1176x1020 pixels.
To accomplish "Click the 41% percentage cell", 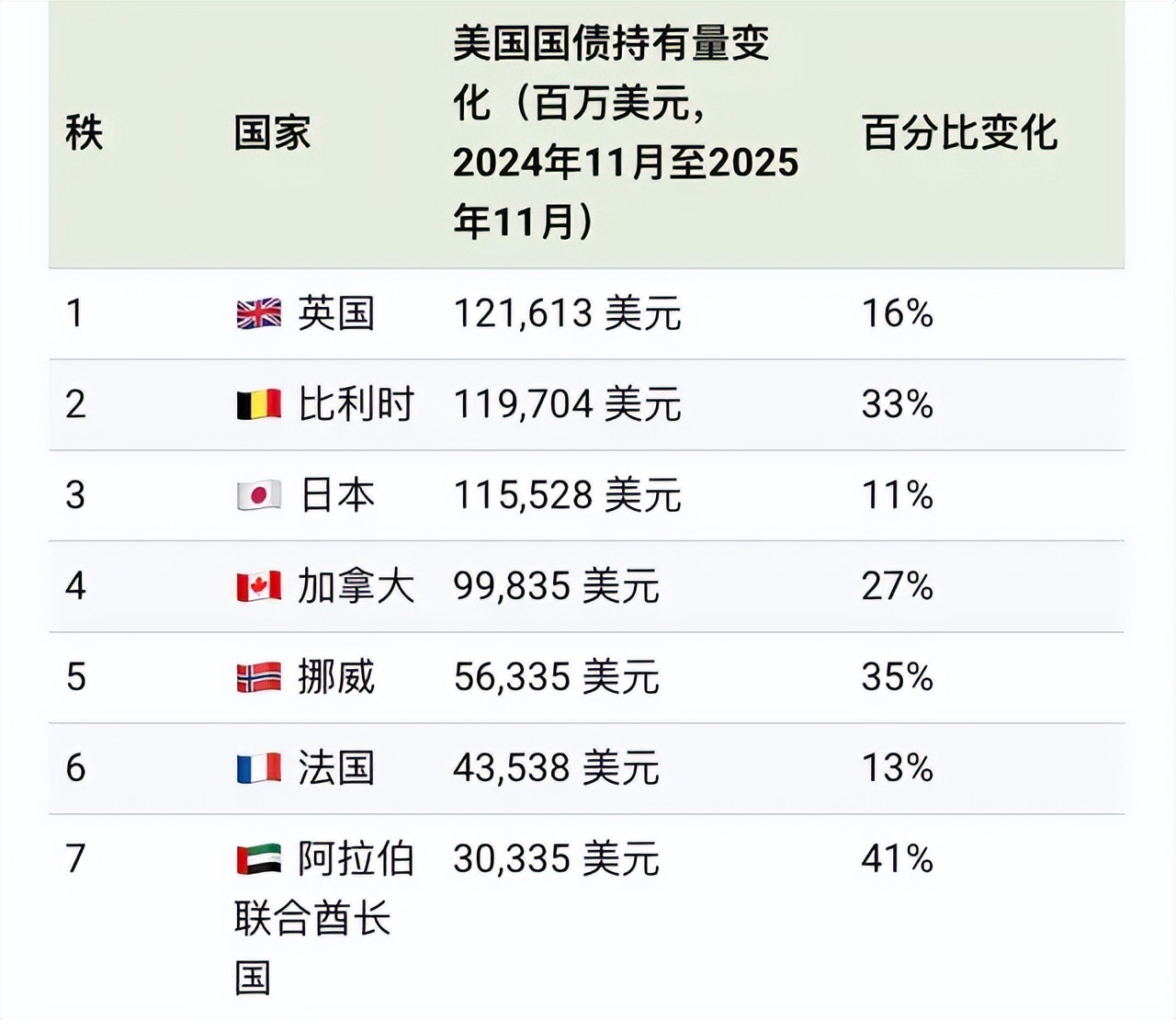I will 897,860.
